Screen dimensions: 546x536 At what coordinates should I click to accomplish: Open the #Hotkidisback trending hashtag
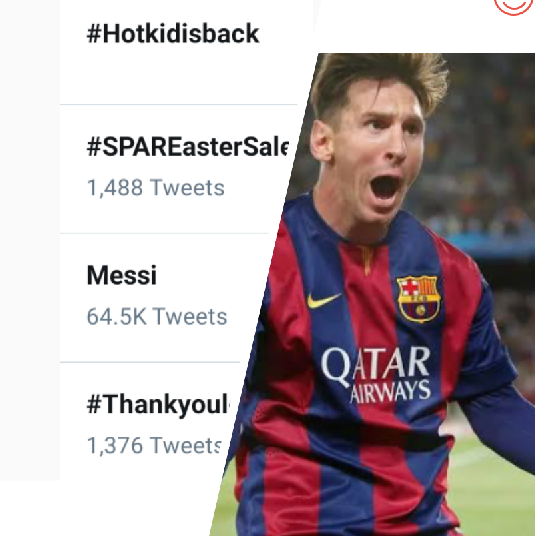coord(173,34)
